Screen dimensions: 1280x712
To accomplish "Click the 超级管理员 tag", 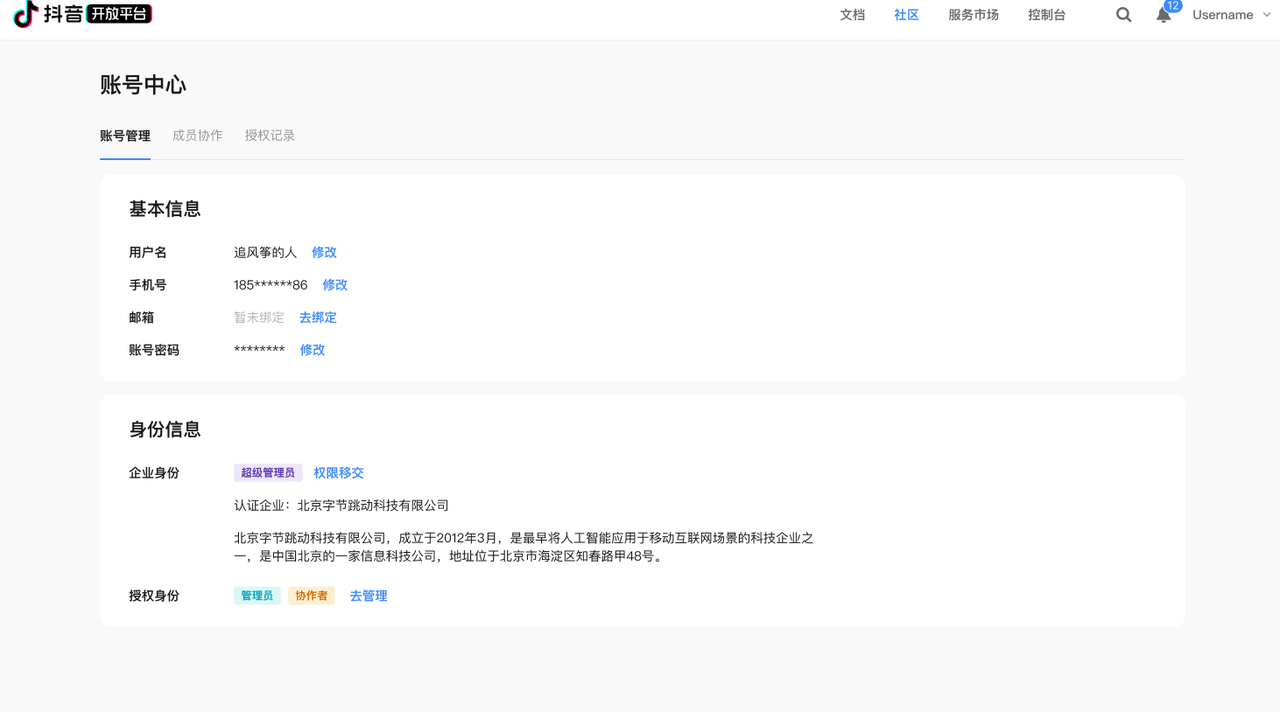I will pyautogui.click(x=268, y=473).
